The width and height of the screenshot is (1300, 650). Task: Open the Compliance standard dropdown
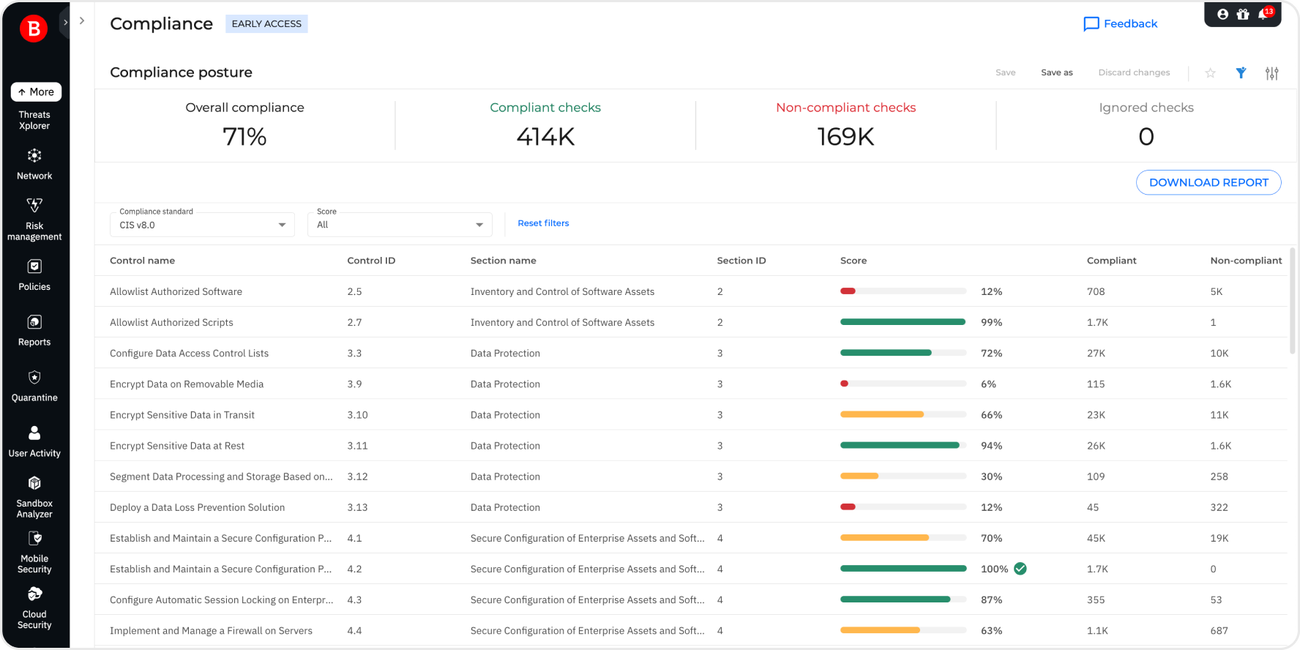coord(201,224)
